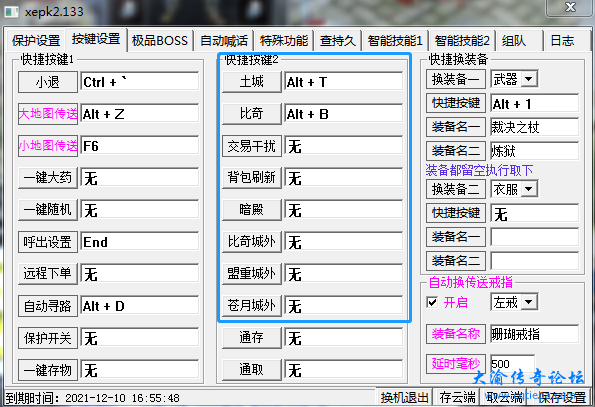Select the 按键设置 tab

click(x=96, y=39)
